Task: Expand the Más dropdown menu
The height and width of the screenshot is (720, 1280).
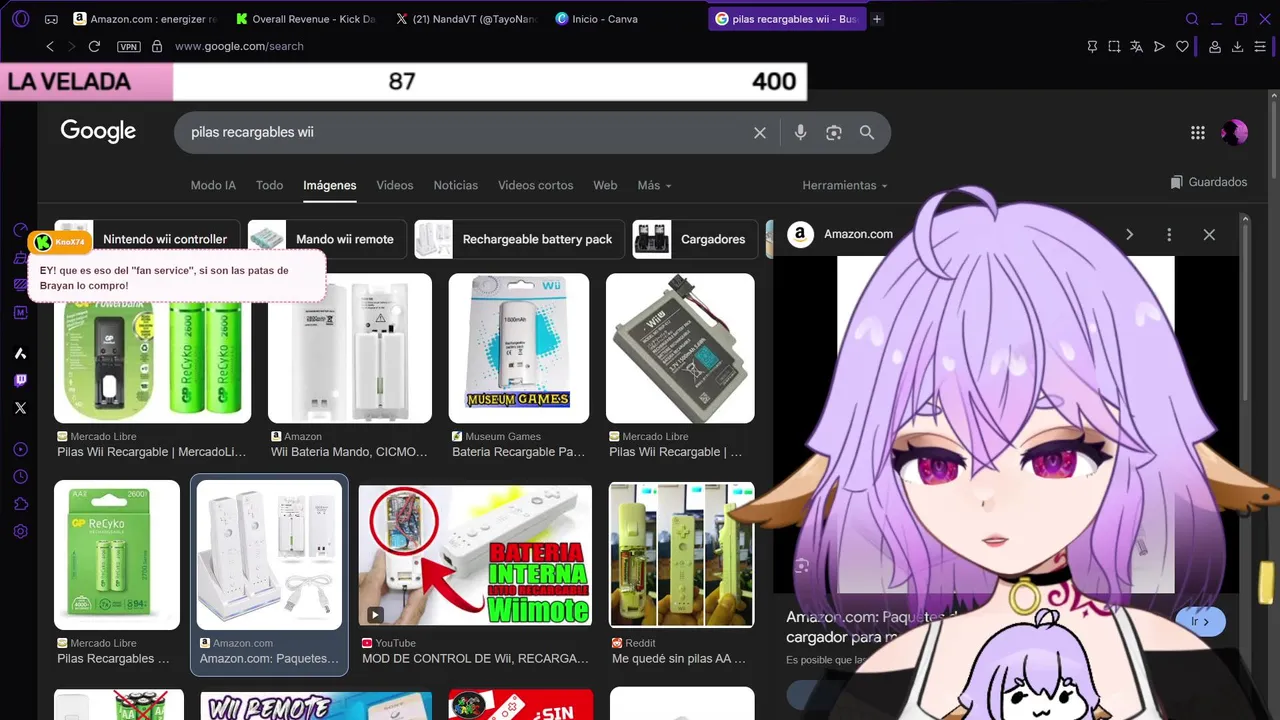Action: point(654,185)
